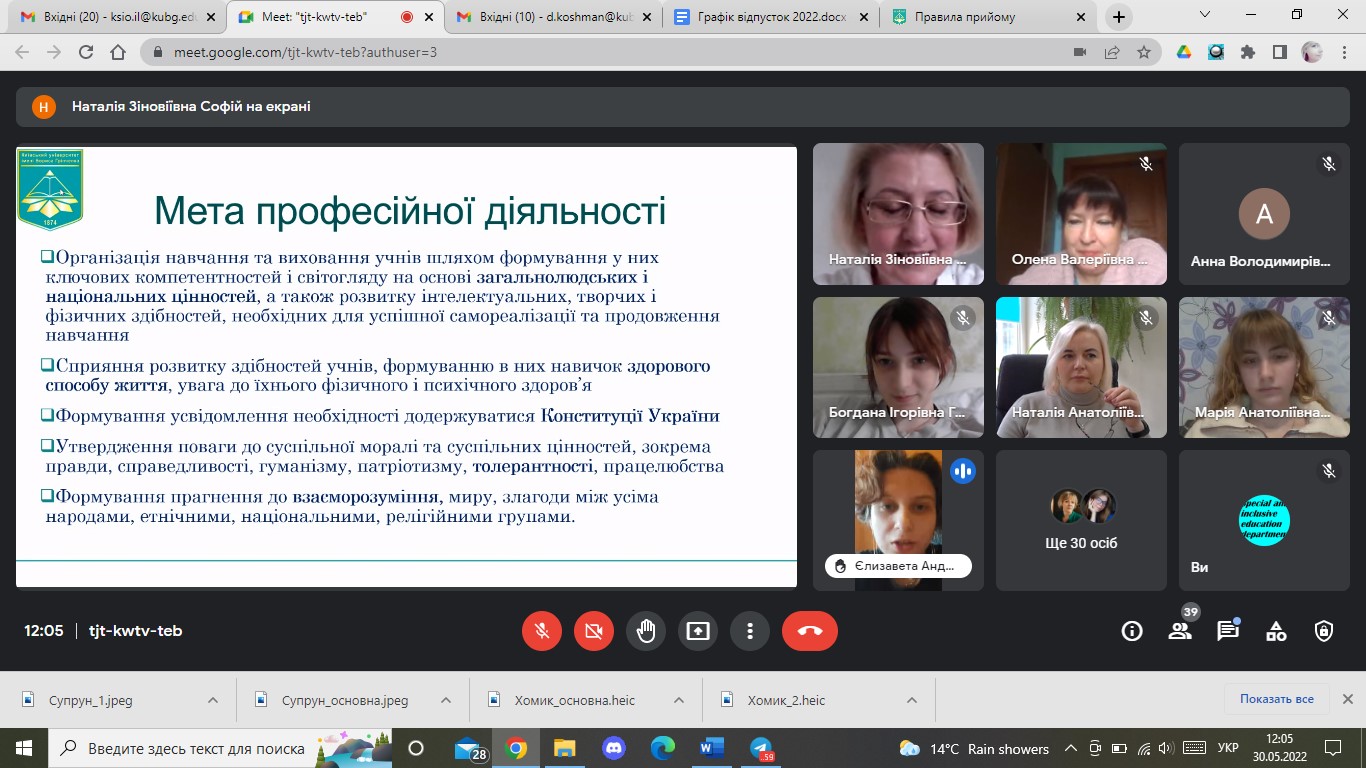Open the Telegram taskbar icon
1366x768 pixels.
coord(761,748)
